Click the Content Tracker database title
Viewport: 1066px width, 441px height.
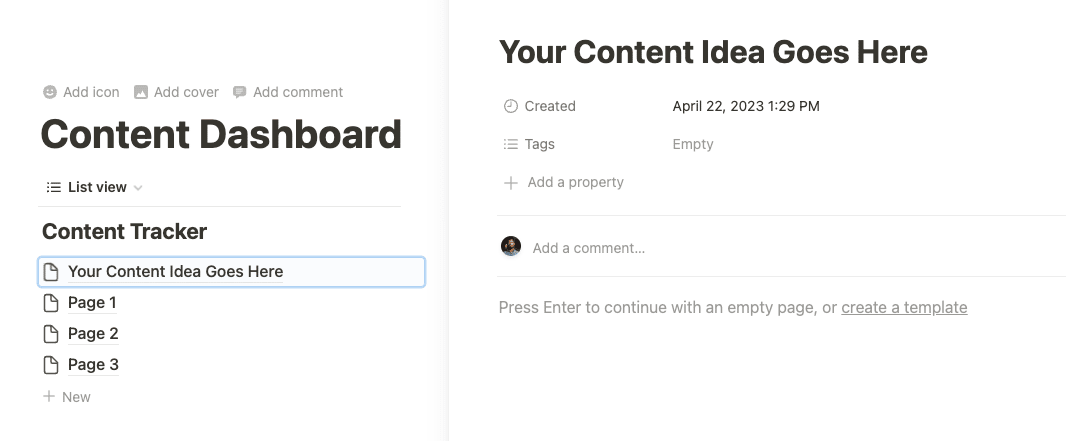124,231
